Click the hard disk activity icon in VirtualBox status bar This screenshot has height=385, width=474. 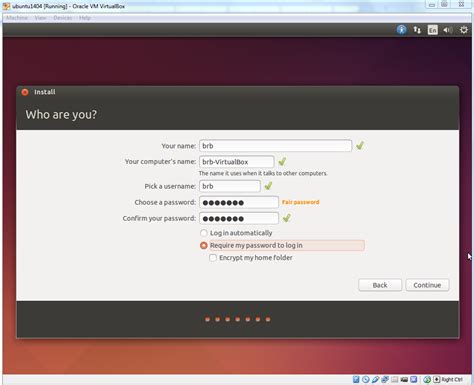[x=356, y=379]
